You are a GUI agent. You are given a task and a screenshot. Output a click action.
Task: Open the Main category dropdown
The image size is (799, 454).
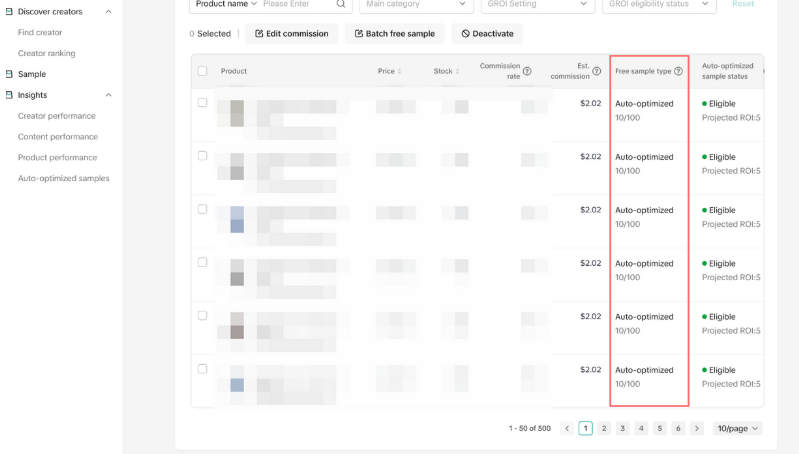click(x=416, y=5)
